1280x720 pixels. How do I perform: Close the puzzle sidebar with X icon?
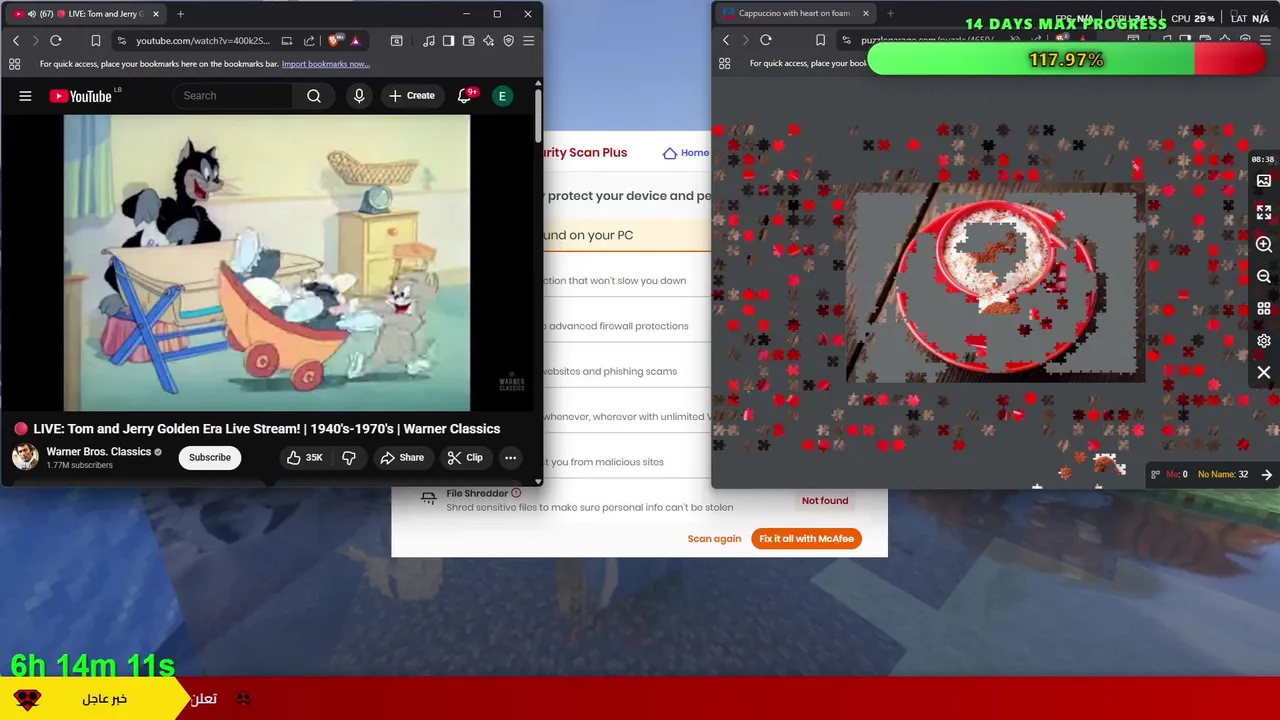(x=1264, y=373)
